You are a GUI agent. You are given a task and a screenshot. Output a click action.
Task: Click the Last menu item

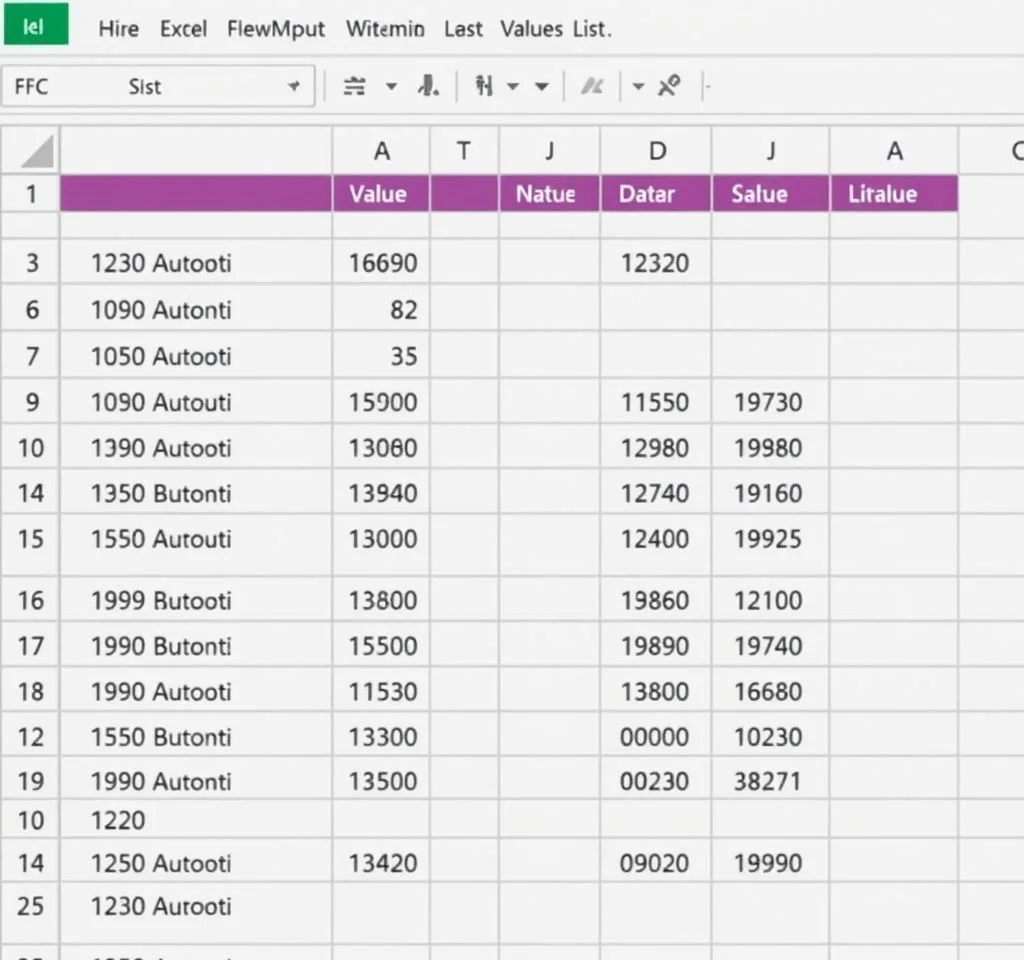(463, 29)
